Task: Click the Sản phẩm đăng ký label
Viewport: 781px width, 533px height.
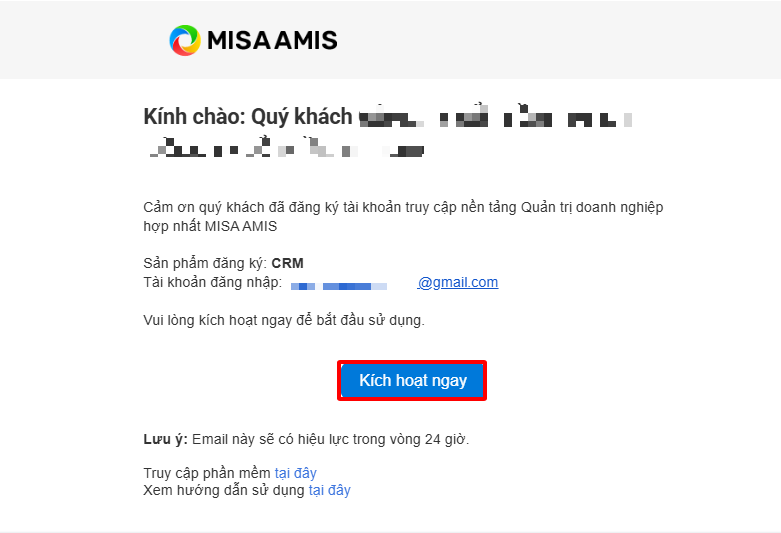Action: pyautogui.click(x=205, y=263)
